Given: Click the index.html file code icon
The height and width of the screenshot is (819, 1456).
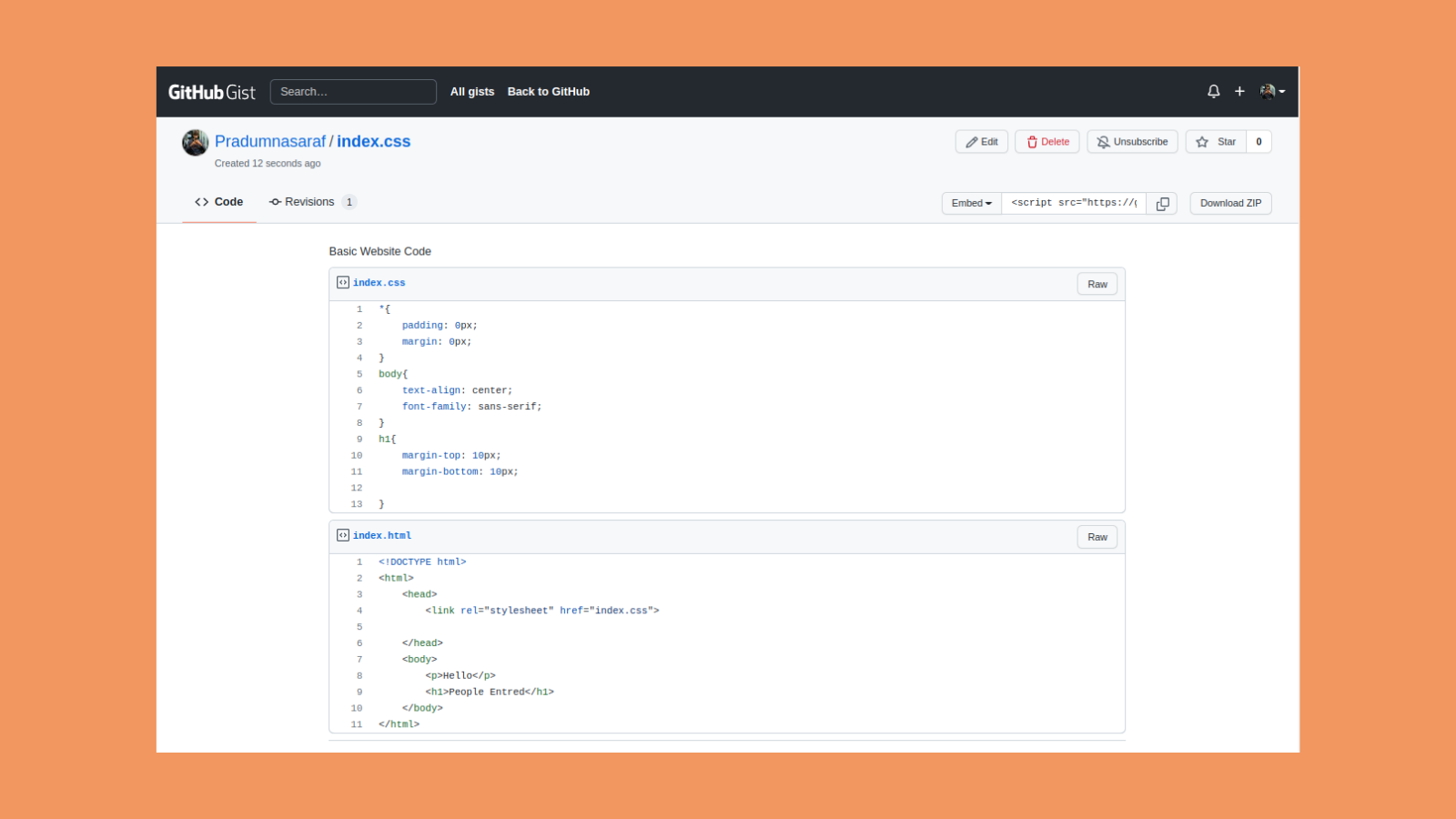Looking at the screenshot, I should (343, 536).
